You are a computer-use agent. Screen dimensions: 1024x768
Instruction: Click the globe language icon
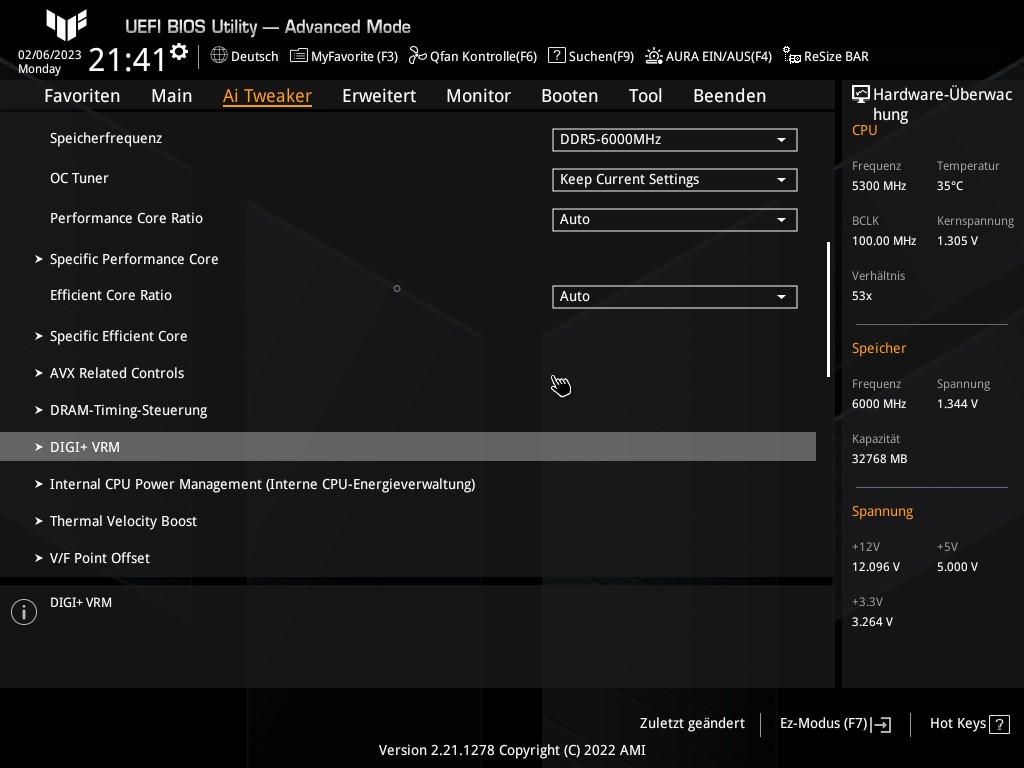tap(219, 56)
